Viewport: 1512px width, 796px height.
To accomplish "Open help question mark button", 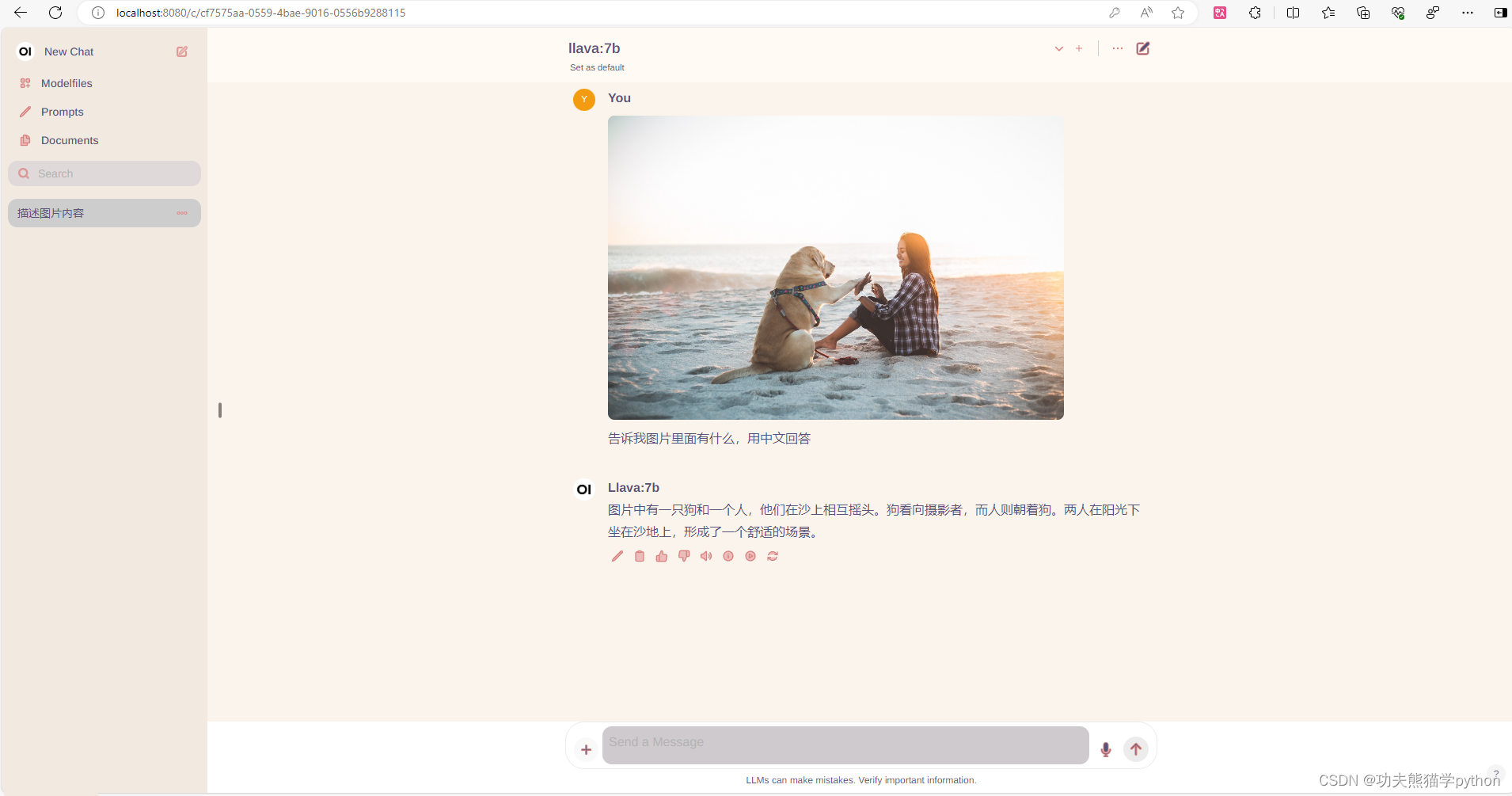I will click(1495, 774).
